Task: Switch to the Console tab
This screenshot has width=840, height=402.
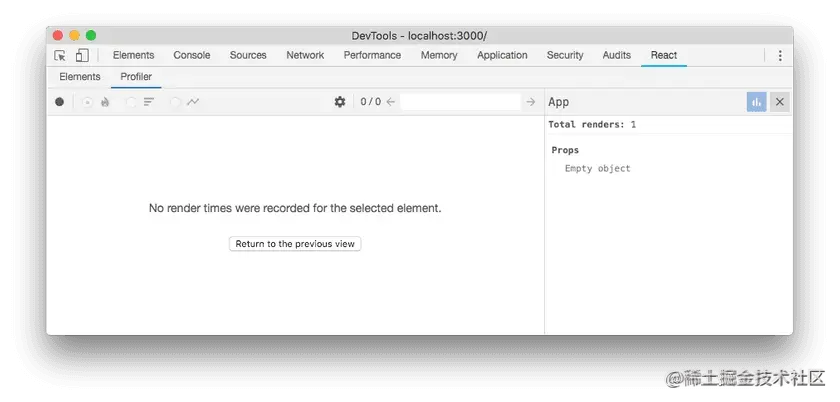Action: (x=192, y=55)
